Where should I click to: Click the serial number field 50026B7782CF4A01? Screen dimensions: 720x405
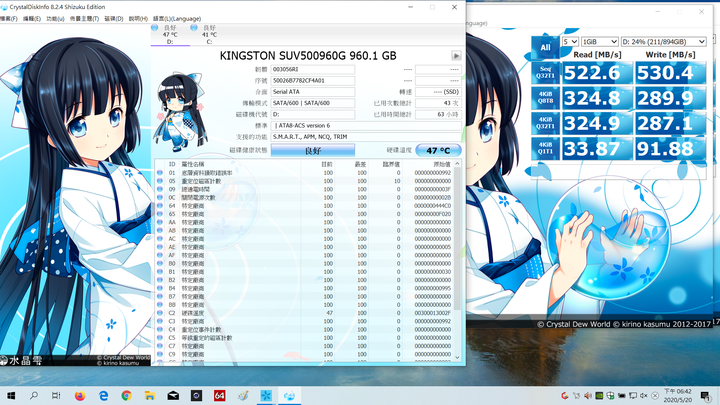tap(313, 80)
